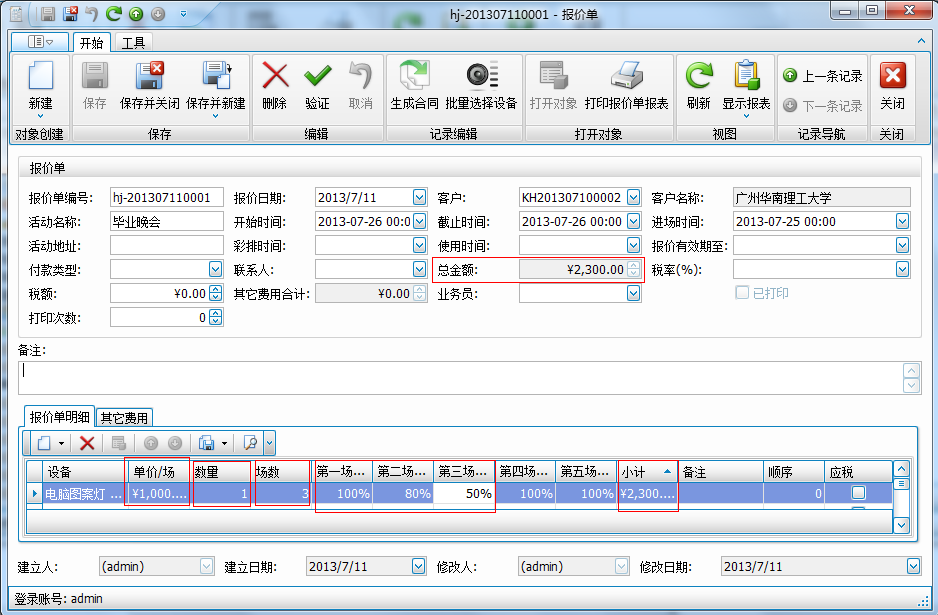938x615 pixels.
Task: Click the 刷新 (Refresh) icon
Action: 698,77
